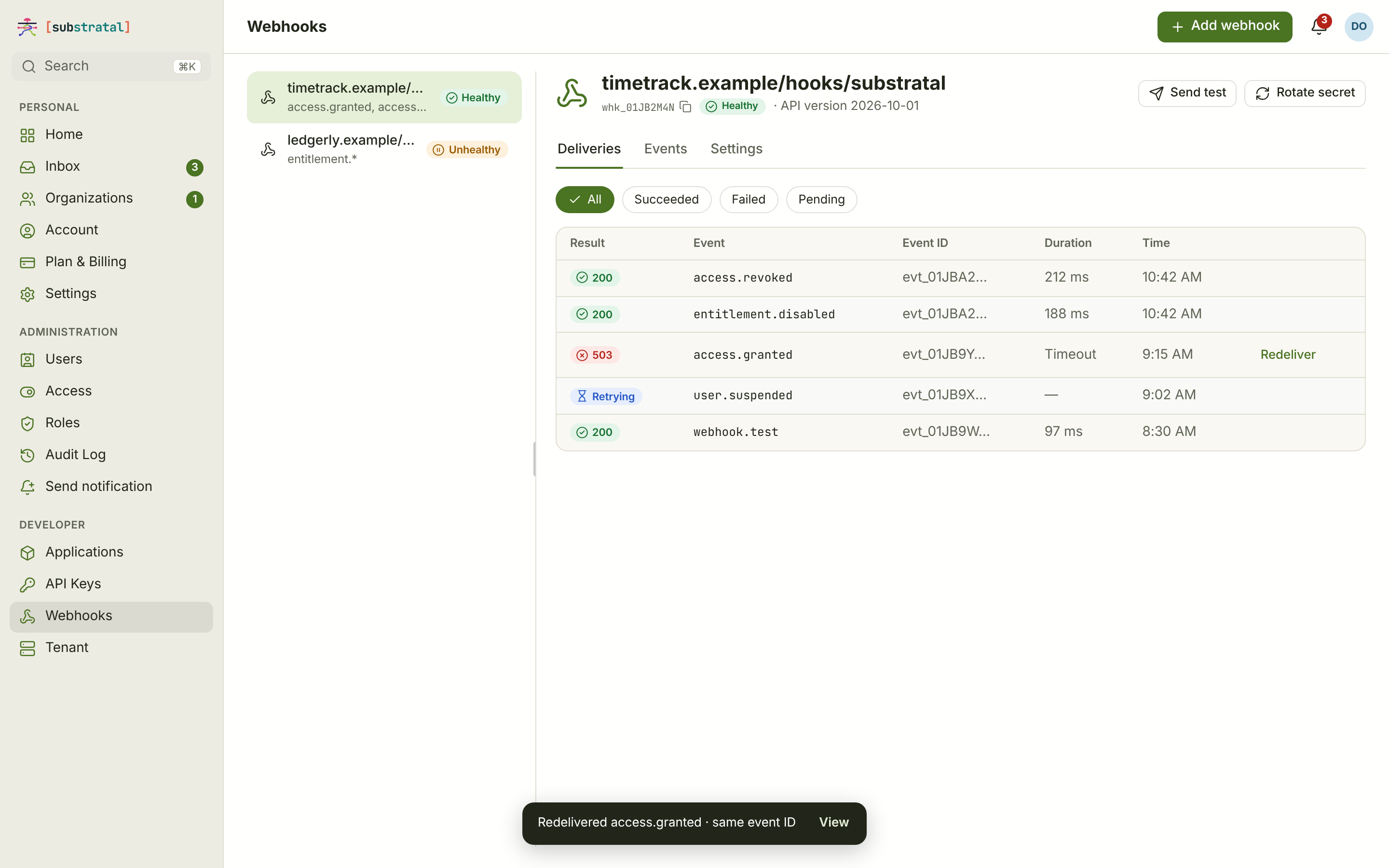Open Roles page

[x=111, y=423]
